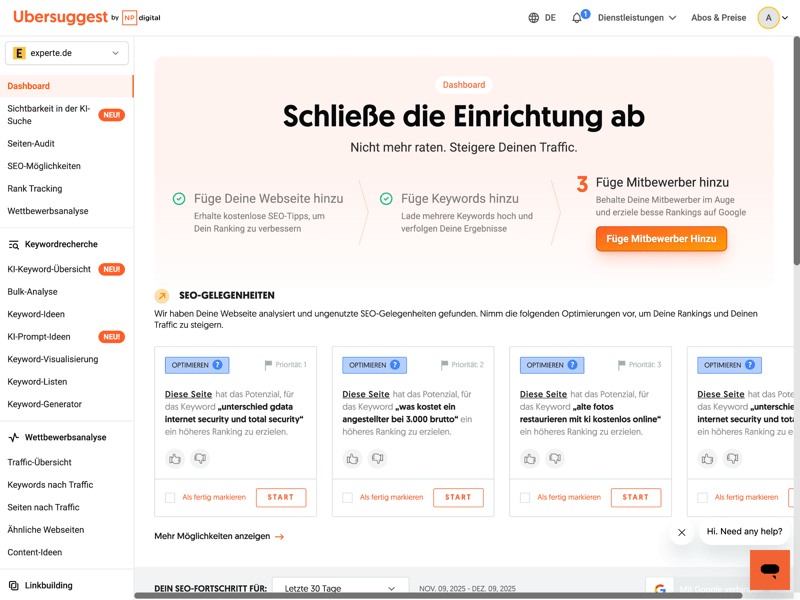Screen dimensions: 800x600
Task: Open the user avatar A menu
Action: (768, 18)
